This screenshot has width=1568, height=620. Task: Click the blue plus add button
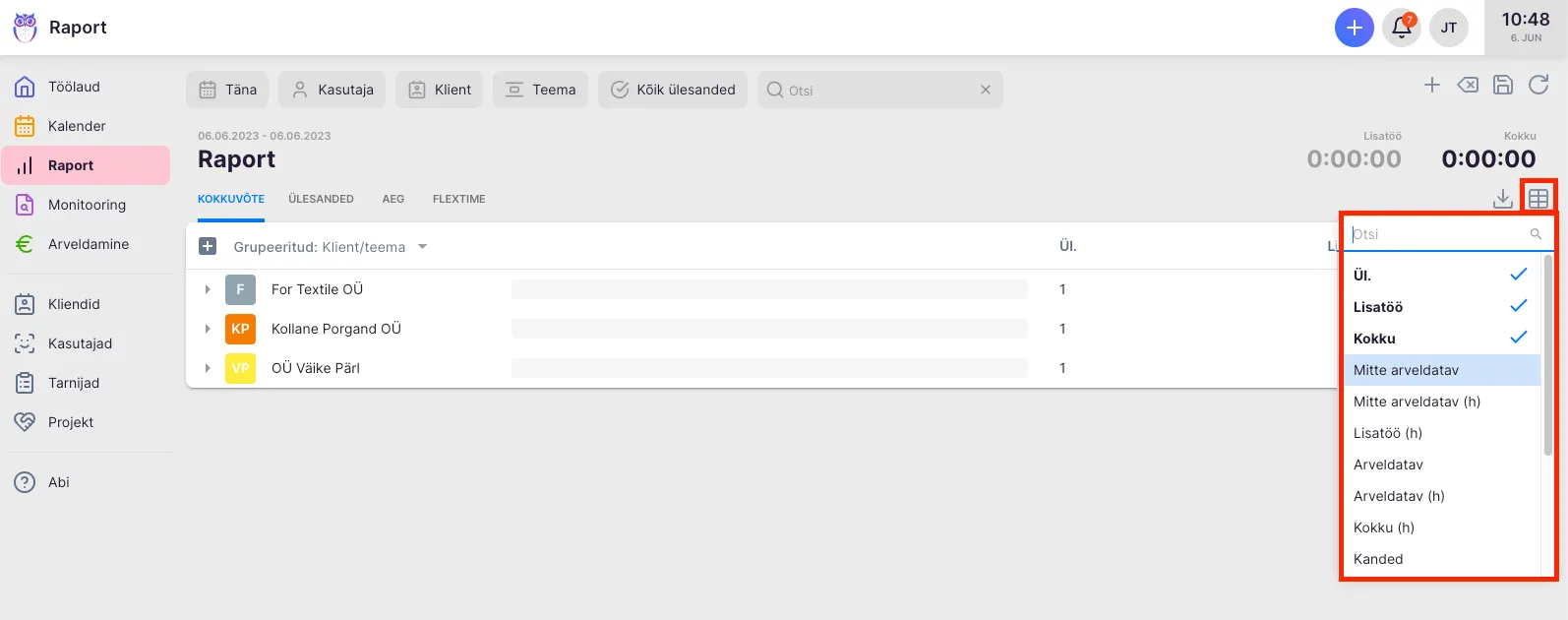[x=1354, y=28]
